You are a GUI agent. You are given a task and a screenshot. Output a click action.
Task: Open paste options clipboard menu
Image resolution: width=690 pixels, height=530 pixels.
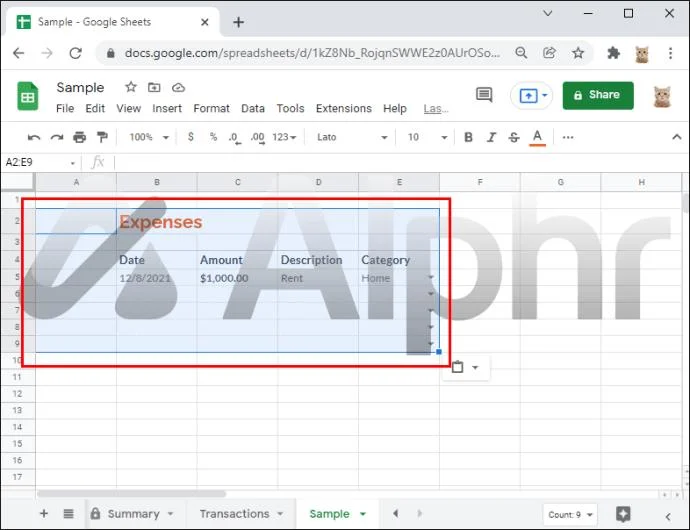(x=465, y=367)
